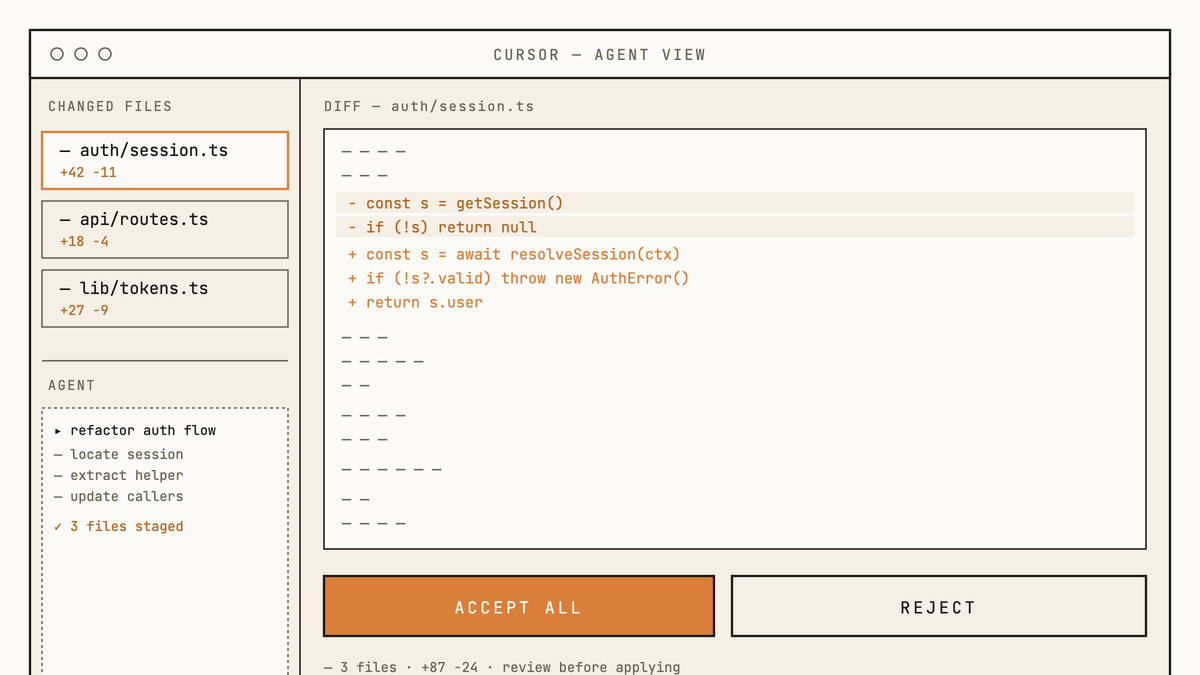Image resolution: width=1200 pixels, height=675 pixels.
Task: Click the +27 -9 change count
Action: pos(84,310)
